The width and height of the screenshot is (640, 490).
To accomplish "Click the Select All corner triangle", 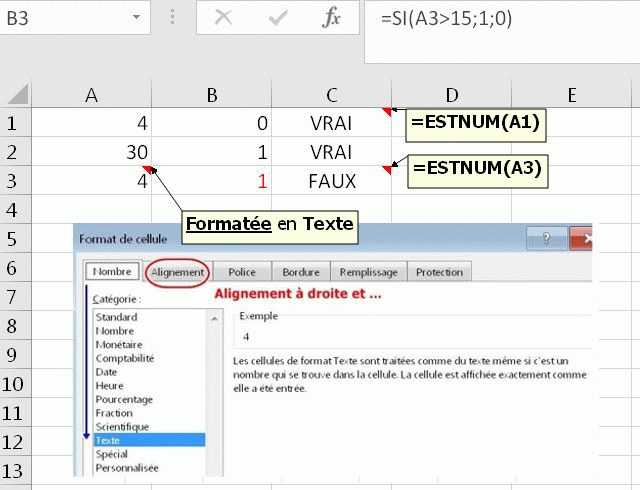I will pyautogui.click(x=17, y=95).
